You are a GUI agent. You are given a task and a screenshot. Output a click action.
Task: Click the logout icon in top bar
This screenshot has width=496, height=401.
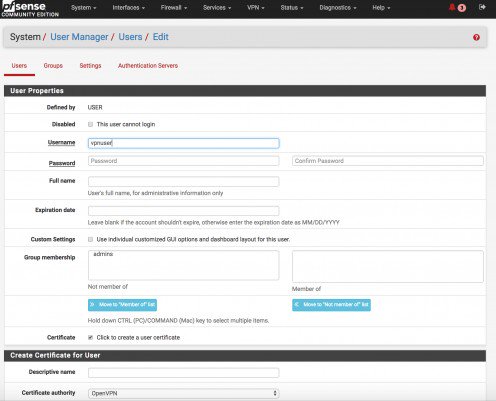482,7
